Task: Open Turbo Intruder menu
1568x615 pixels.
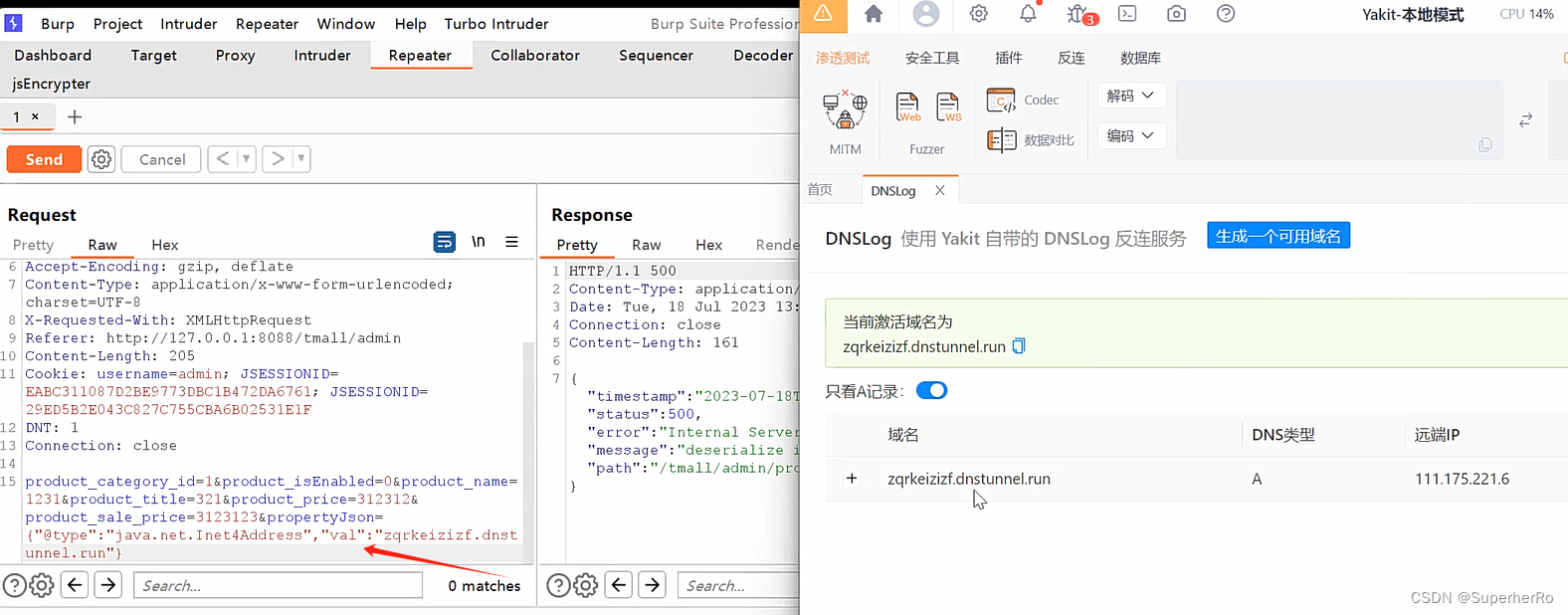Action: coord(496,24)
